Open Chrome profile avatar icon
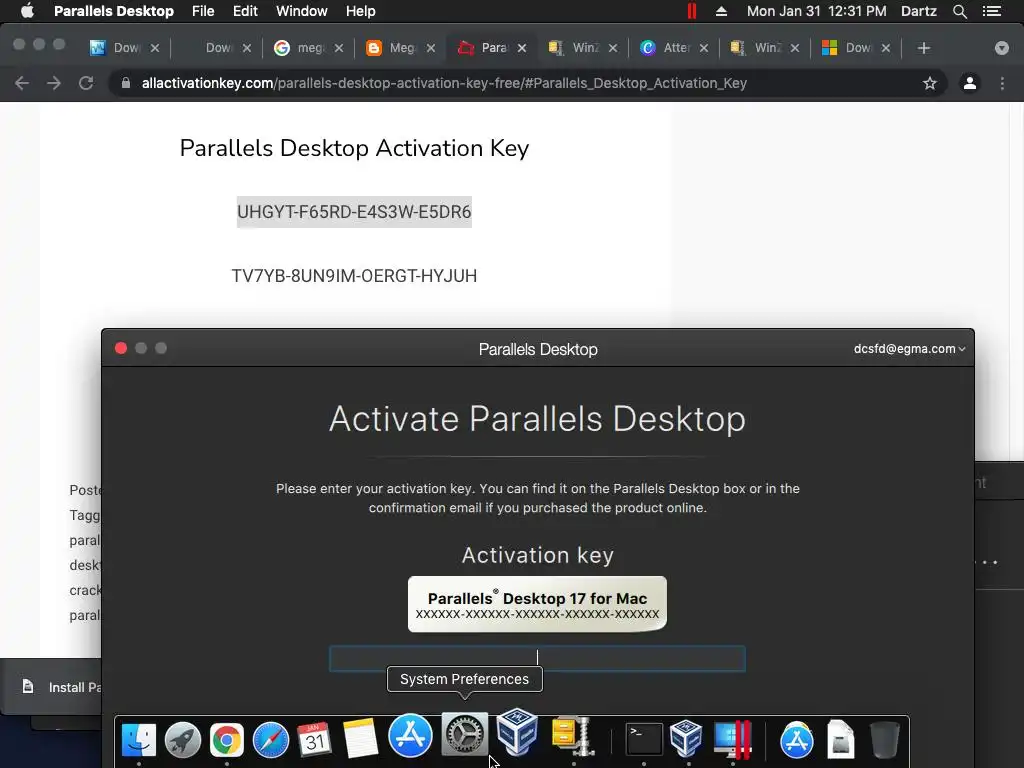Screen dimensions: 1024x768 click(970, 83)
